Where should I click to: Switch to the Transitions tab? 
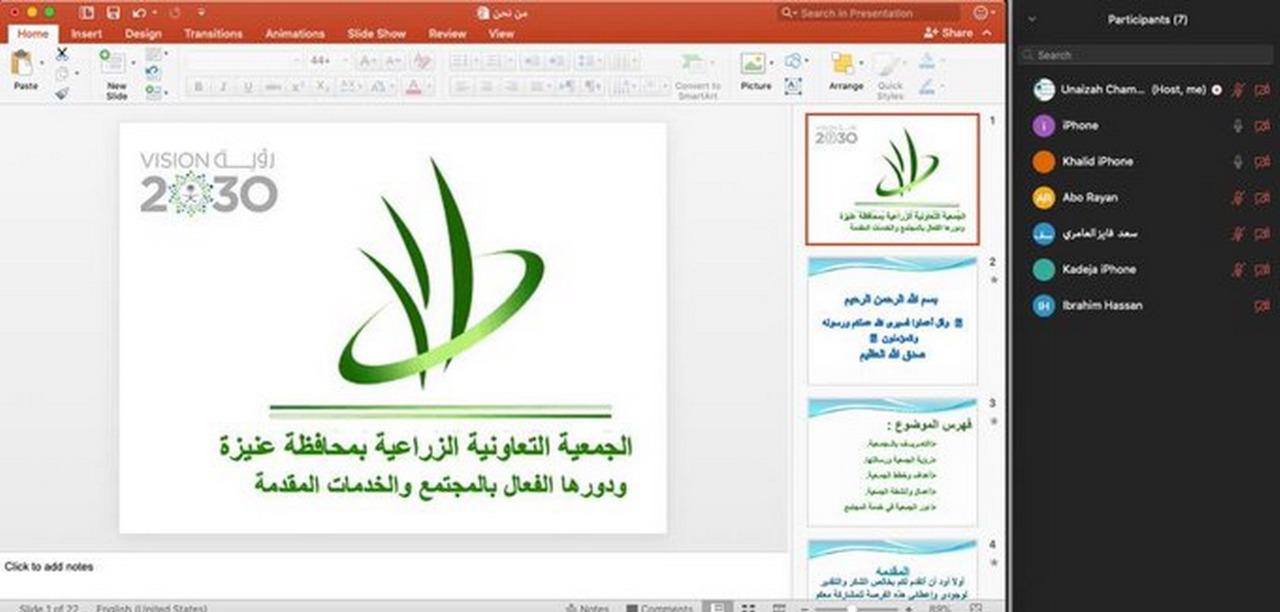213,33
